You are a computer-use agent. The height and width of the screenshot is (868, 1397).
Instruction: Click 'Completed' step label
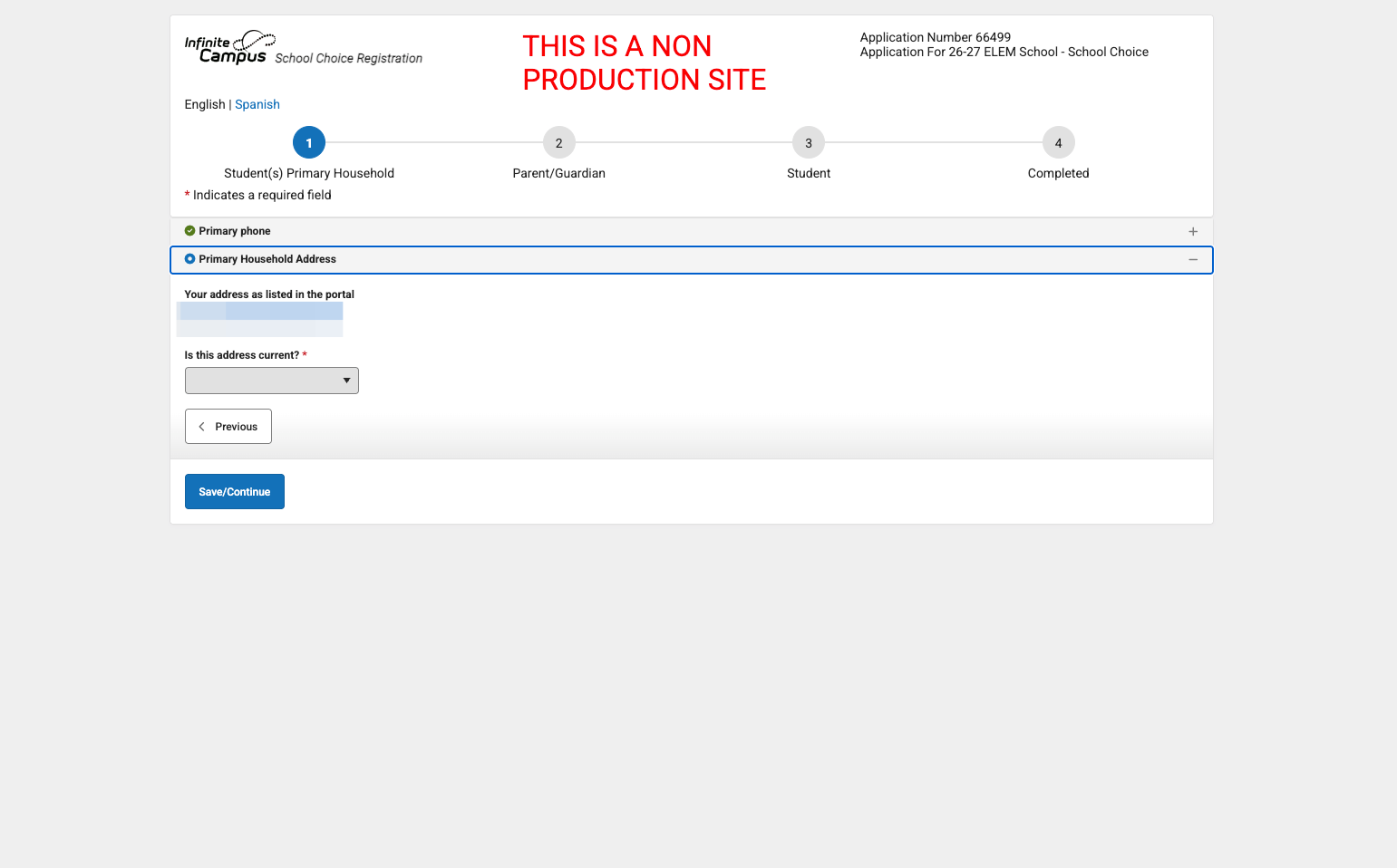(1059, 173)
